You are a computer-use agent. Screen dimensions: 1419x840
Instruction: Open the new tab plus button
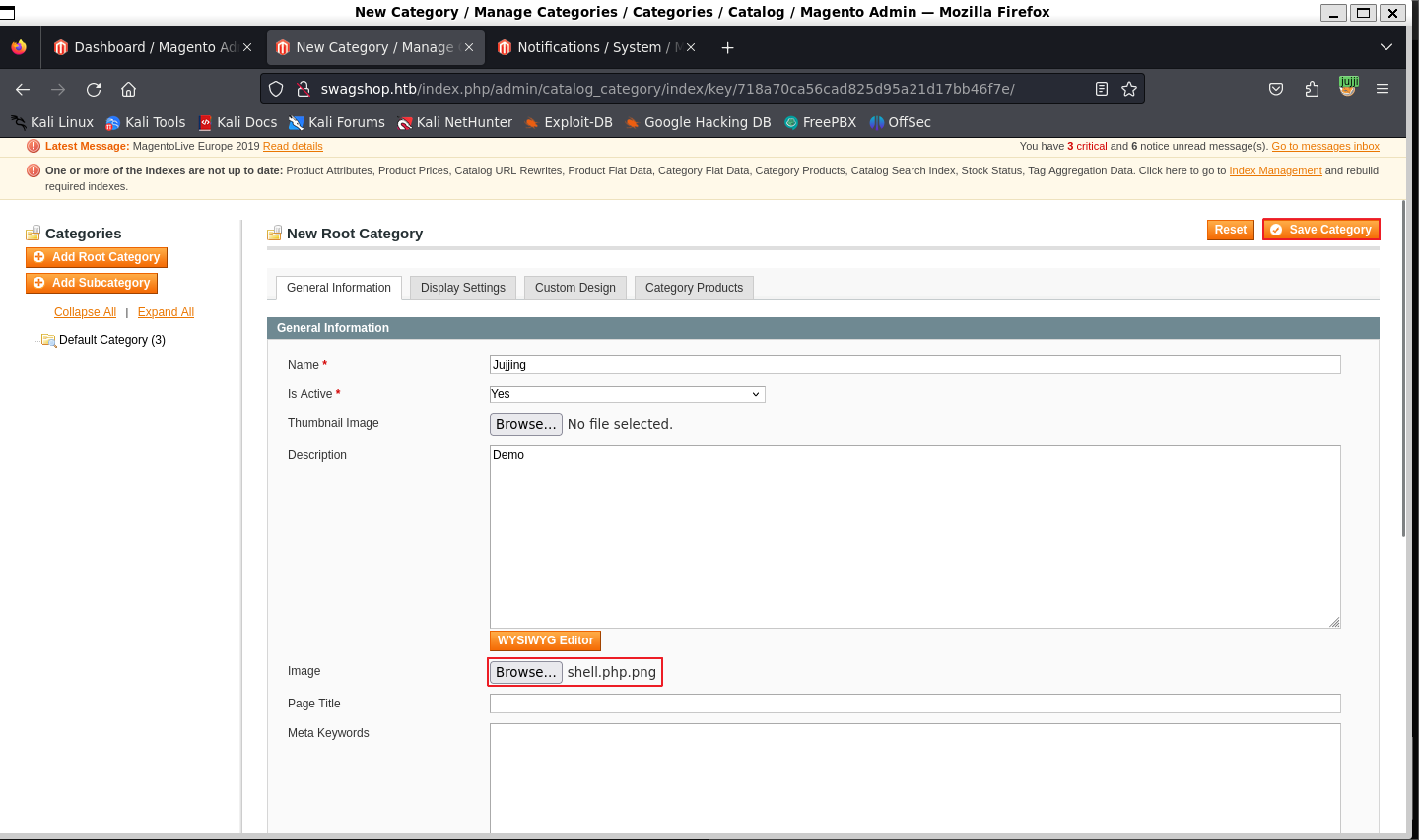(x=727, y=48)
